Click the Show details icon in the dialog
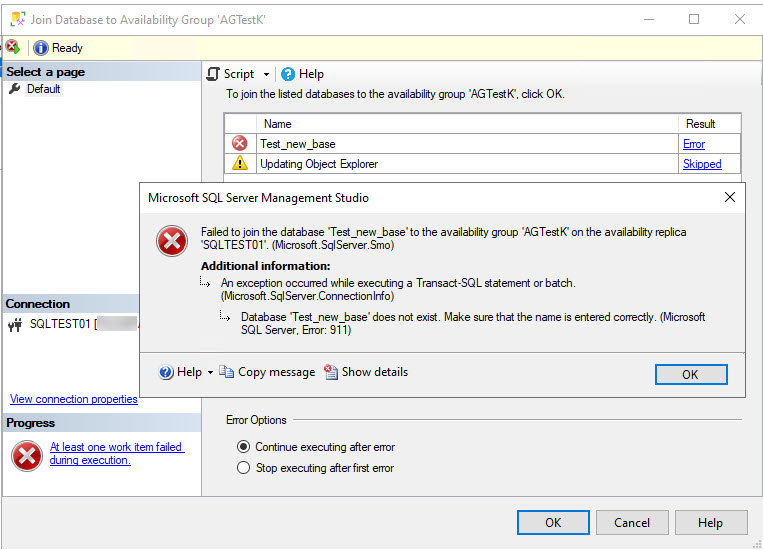This screenshot has height=550, width=763. 332,372
